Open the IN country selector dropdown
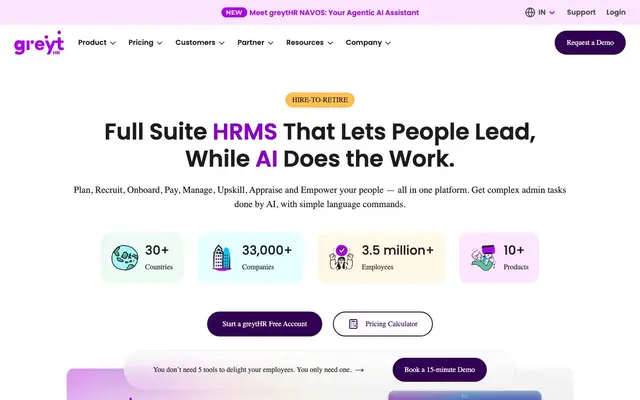Image resolution: width=640 pixels, height=400 pixels. coord(540,13)
